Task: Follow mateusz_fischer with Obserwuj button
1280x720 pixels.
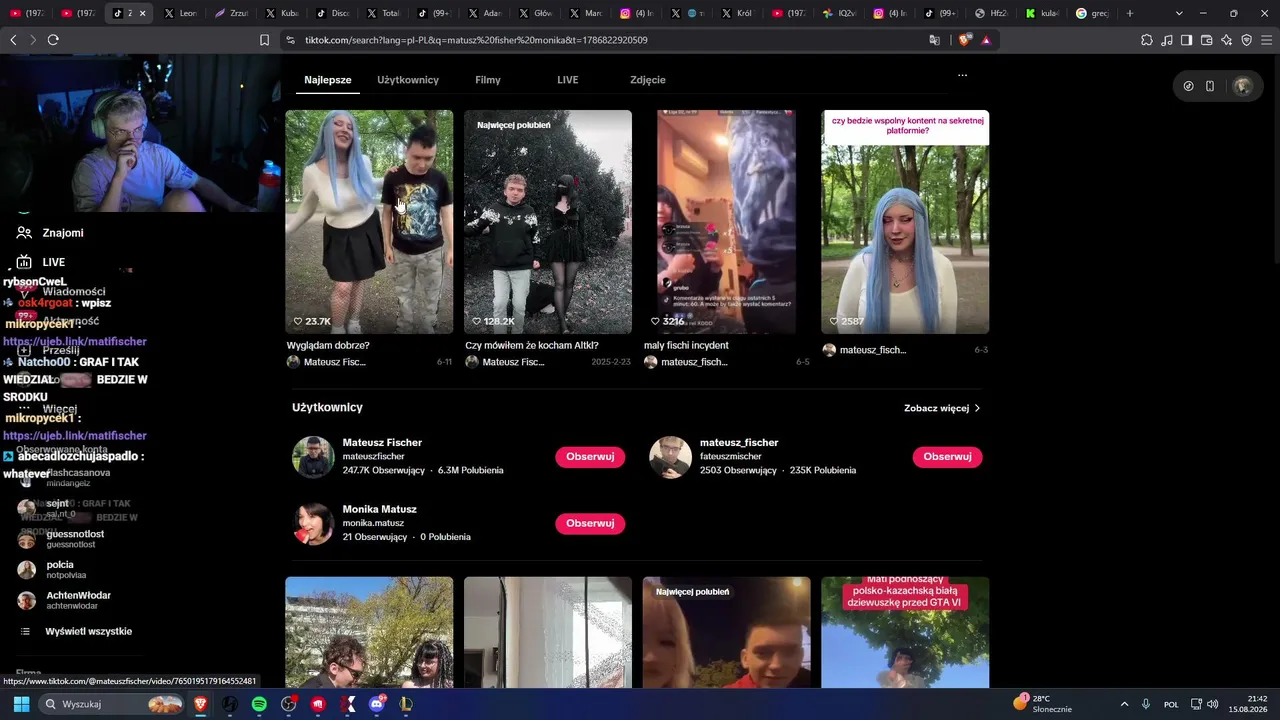Action: coord(947,457)
